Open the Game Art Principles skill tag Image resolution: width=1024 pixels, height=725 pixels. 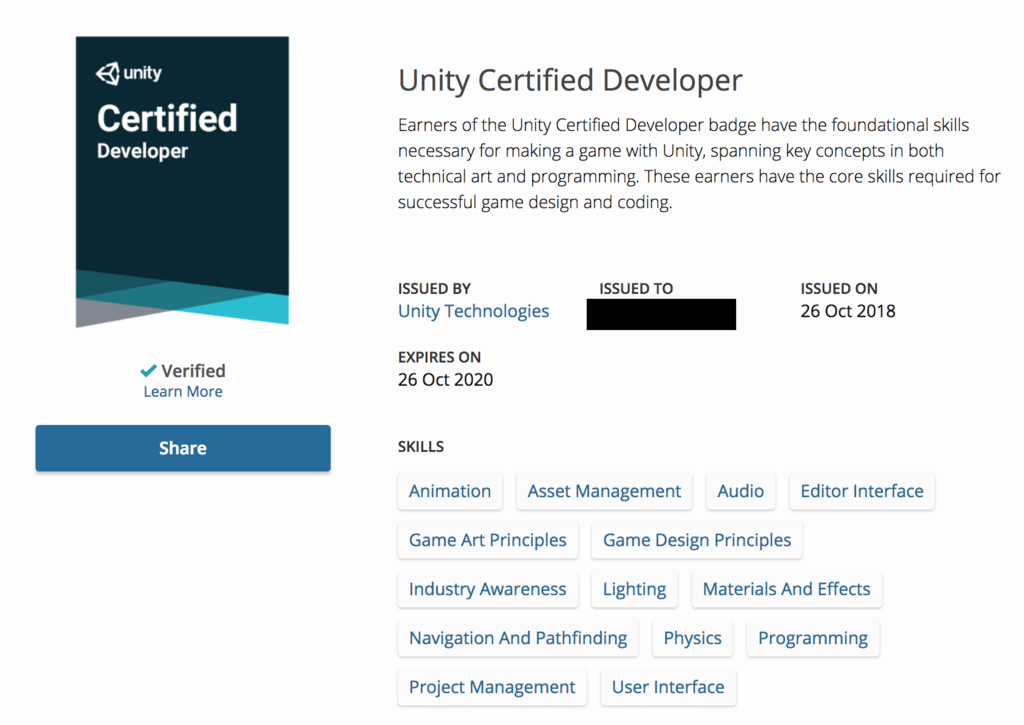tap(488, 540)
